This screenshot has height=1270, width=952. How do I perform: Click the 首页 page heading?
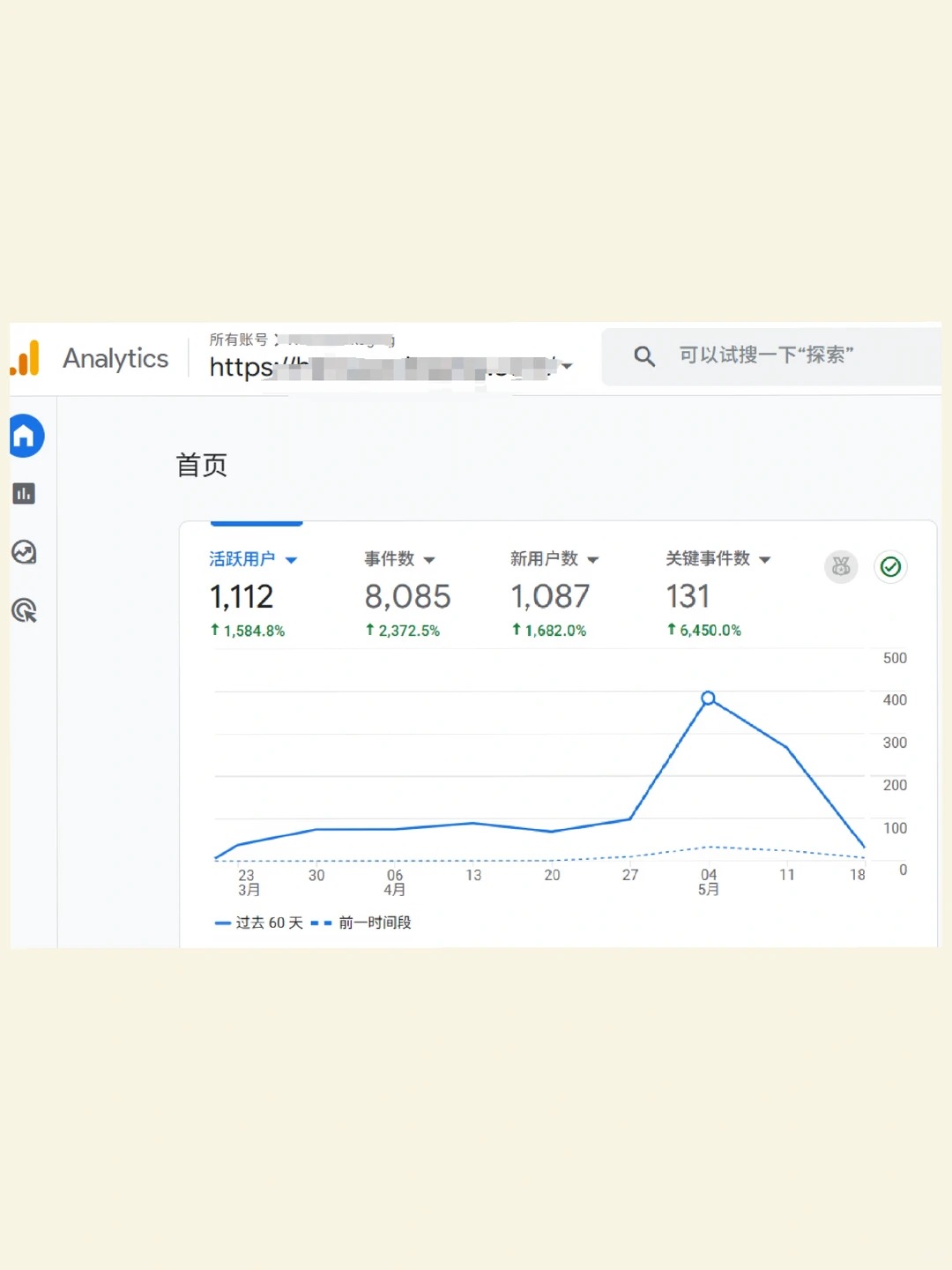[x=202, y=465]
